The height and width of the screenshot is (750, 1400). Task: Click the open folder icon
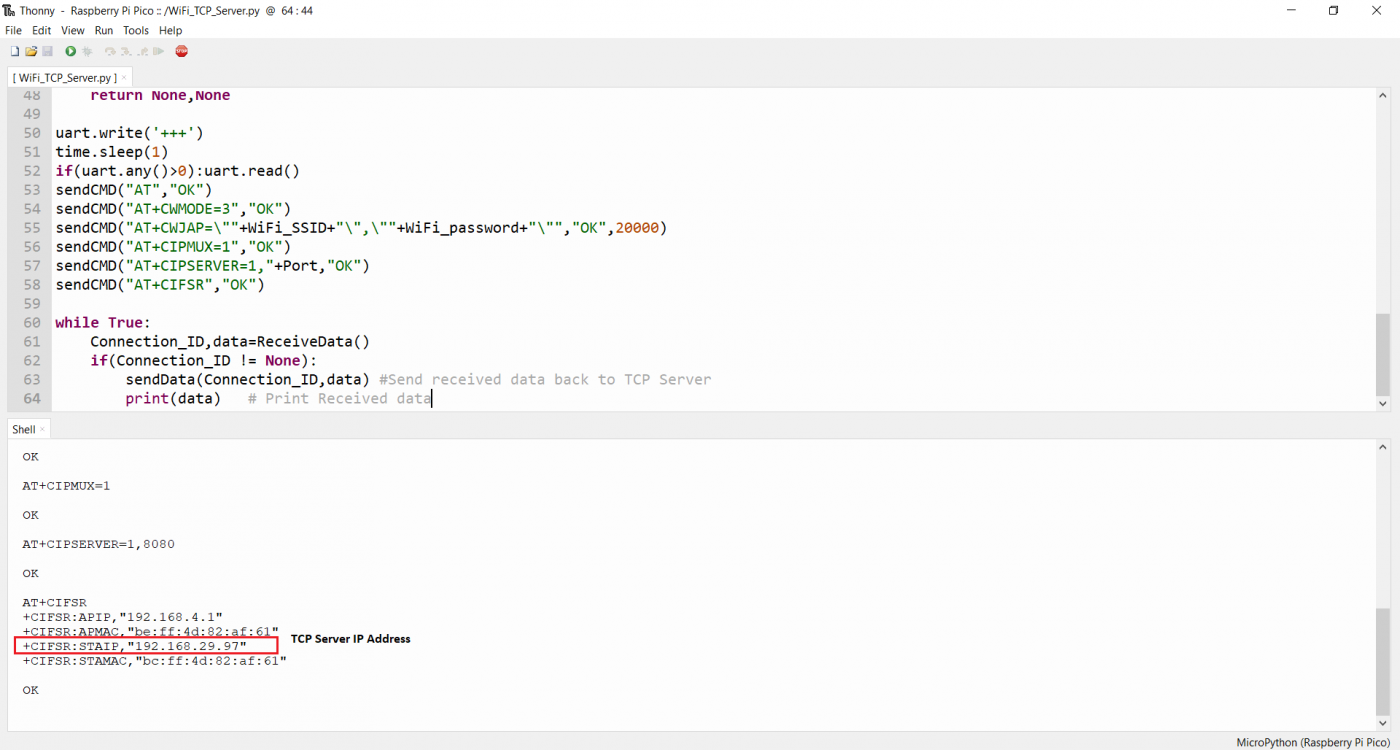[x=31, y=51]
